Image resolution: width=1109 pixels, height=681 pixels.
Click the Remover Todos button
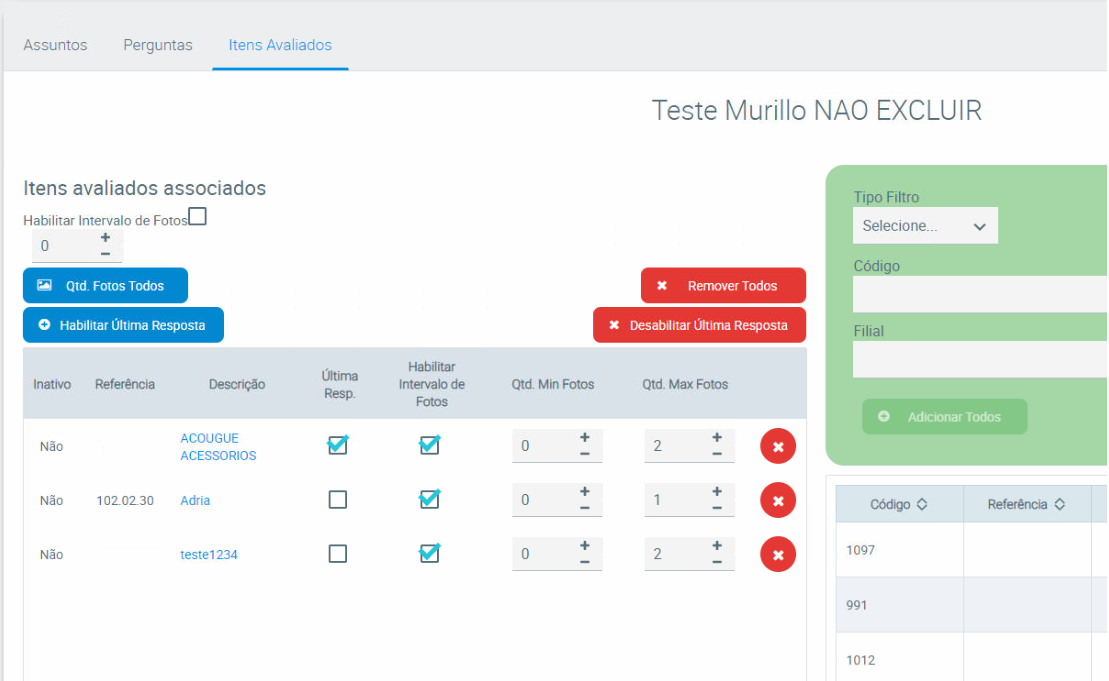(x=723, y=286)
